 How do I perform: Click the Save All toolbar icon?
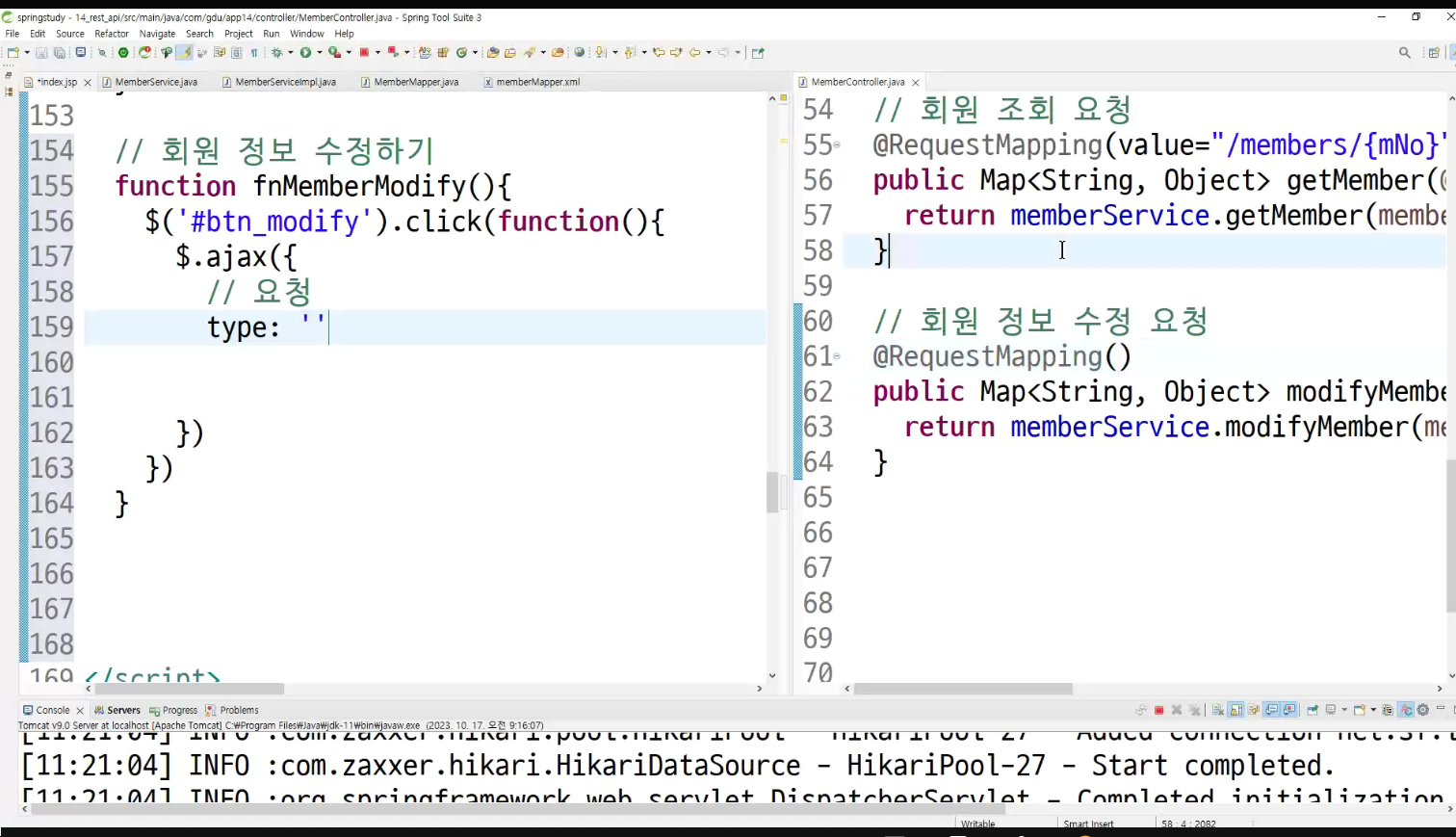click(60, 53)
